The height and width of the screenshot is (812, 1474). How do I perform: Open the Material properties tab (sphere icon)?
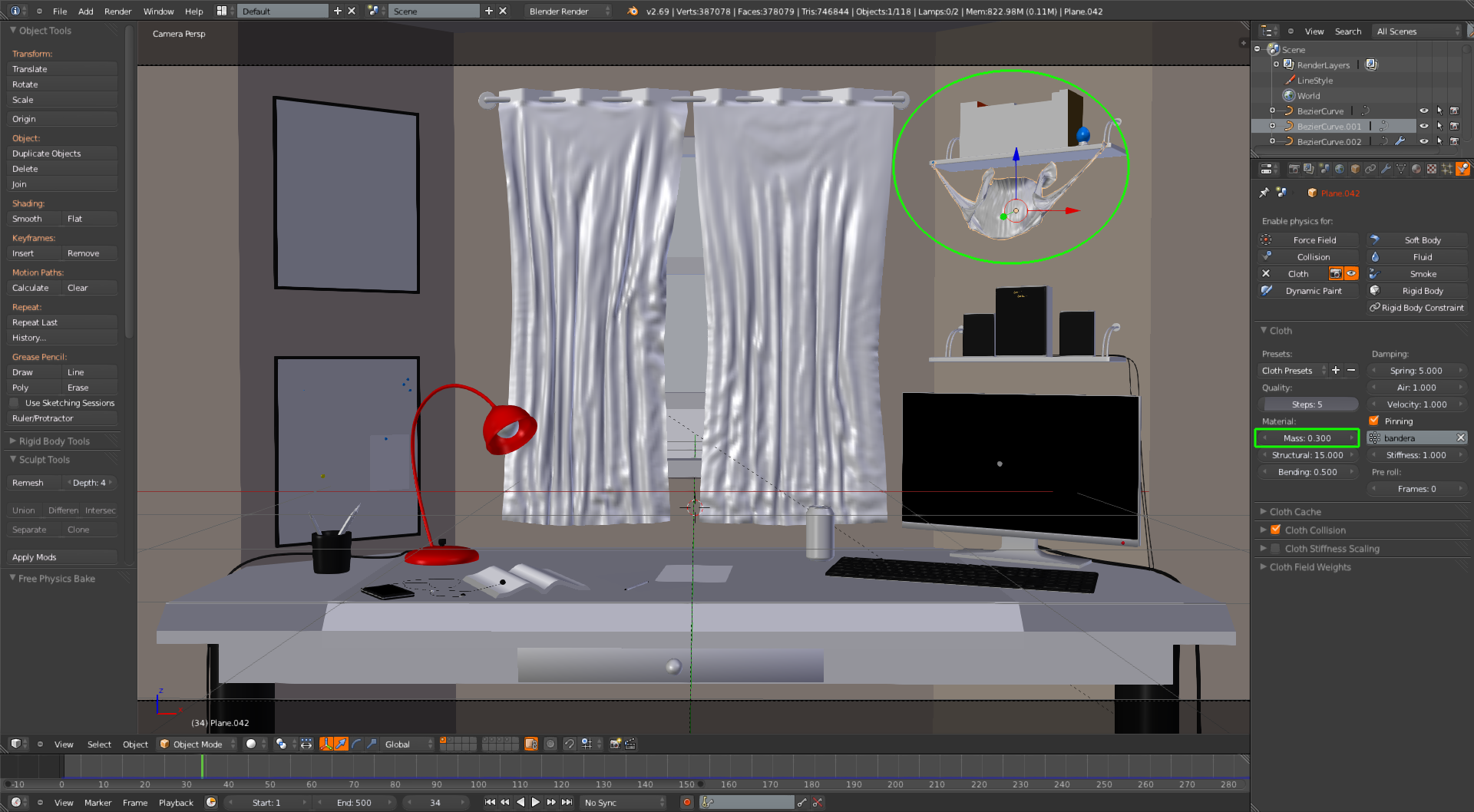[1416, 169]
